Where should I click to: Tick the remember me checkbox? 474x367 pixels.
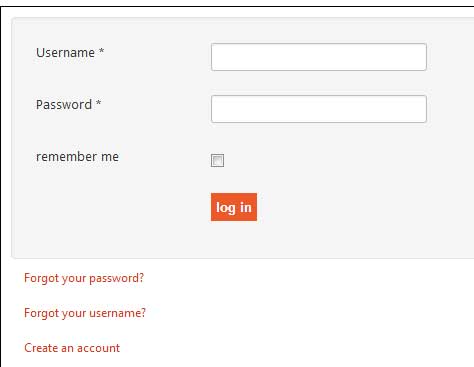coord(217,160)
